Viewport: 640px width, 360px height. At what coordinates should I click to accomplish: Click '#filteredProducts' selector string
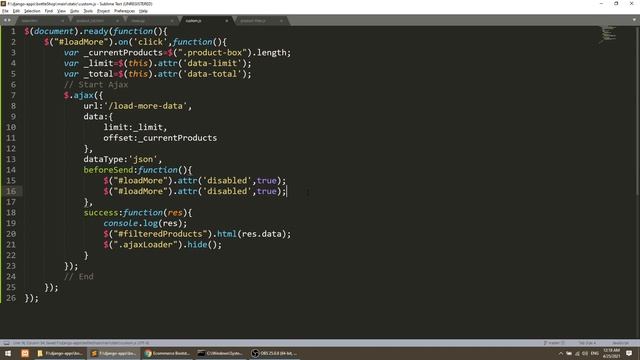coord(160,234)
